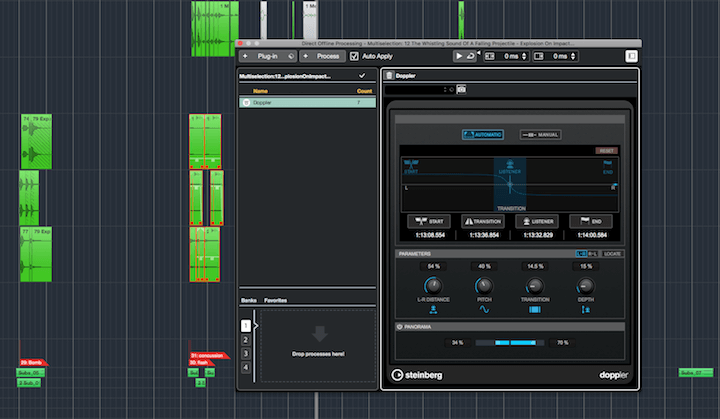Click the Depth knob
The image size is (720, 419).
click(x=585, y=286)
